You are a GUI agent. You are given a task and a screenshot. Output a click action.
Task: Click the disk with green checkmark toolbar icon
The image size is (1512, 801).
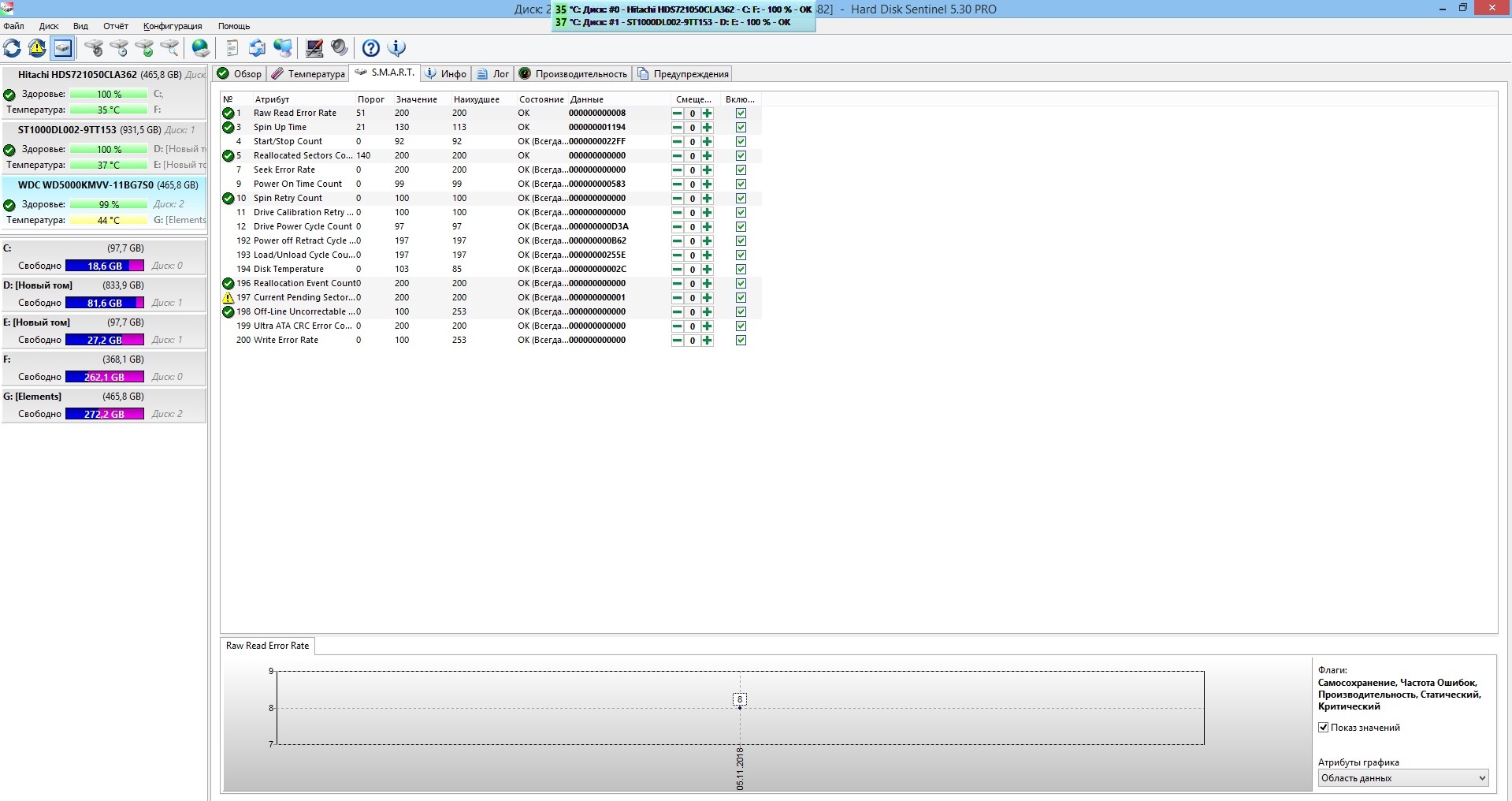pyautogui.click(x=144, y=49)
